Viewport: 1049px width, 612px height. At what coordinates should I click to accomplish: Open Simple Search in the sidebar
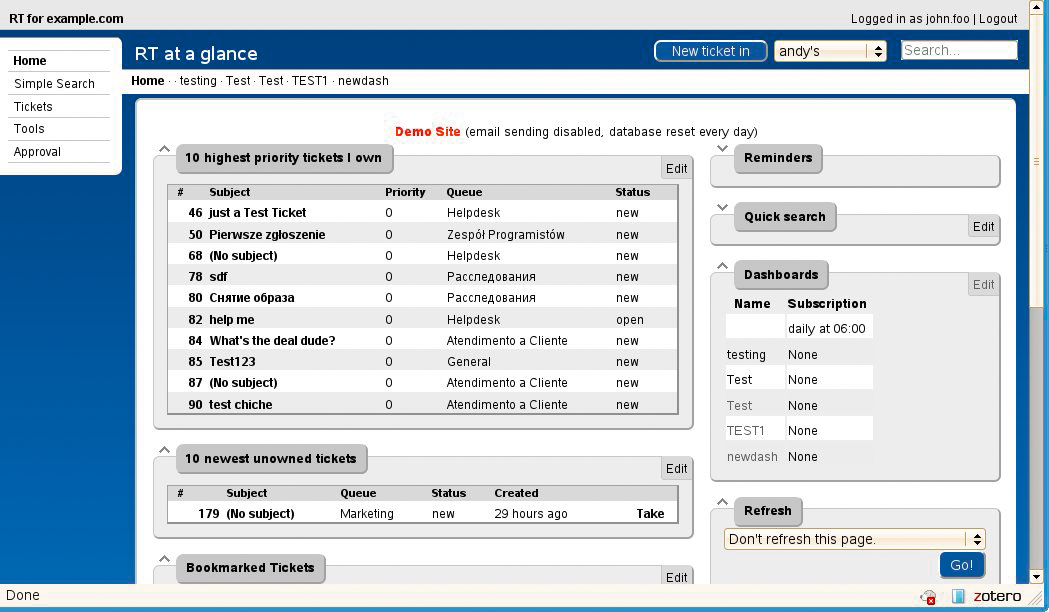(54, 84)
